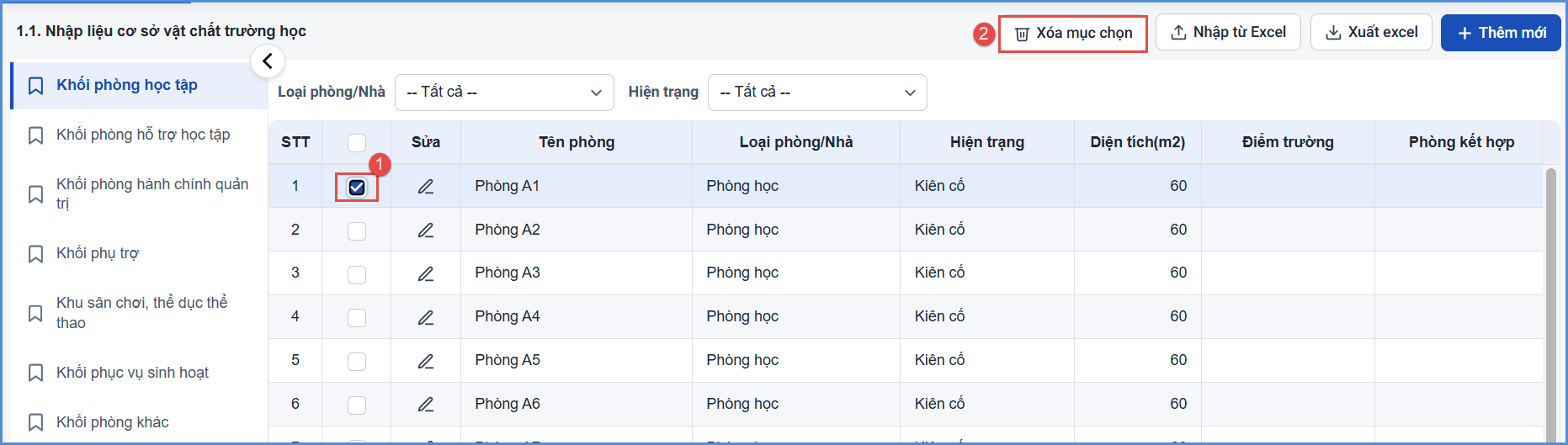Click bookmark icon beside Khối phục vụ sinh hoạt
Image resolution: width=1568 pixels, height=445 pixels.
tap(35, 373)
